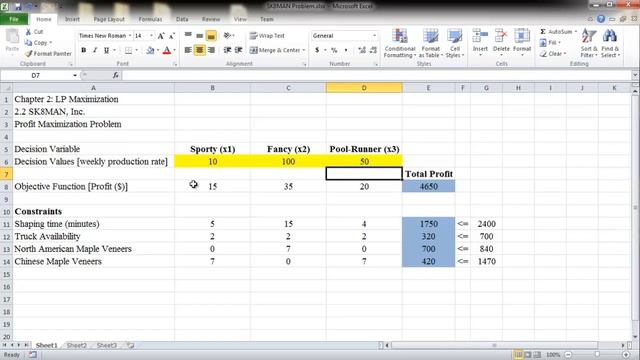The width and height of the screenshot is (640, 360).
Task: Toggle Bottom Align
Action: [x=211, y=36]
